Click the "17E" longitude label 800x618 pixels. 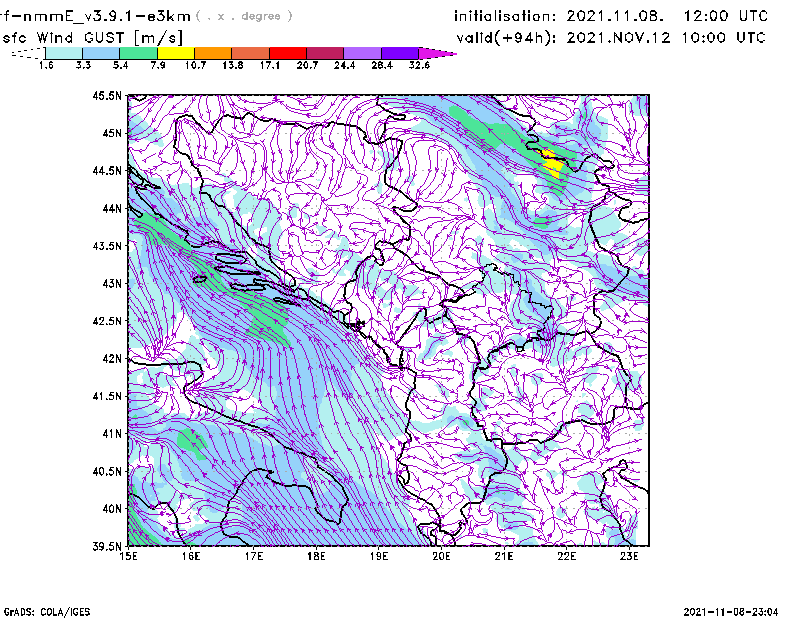[254, 556]
